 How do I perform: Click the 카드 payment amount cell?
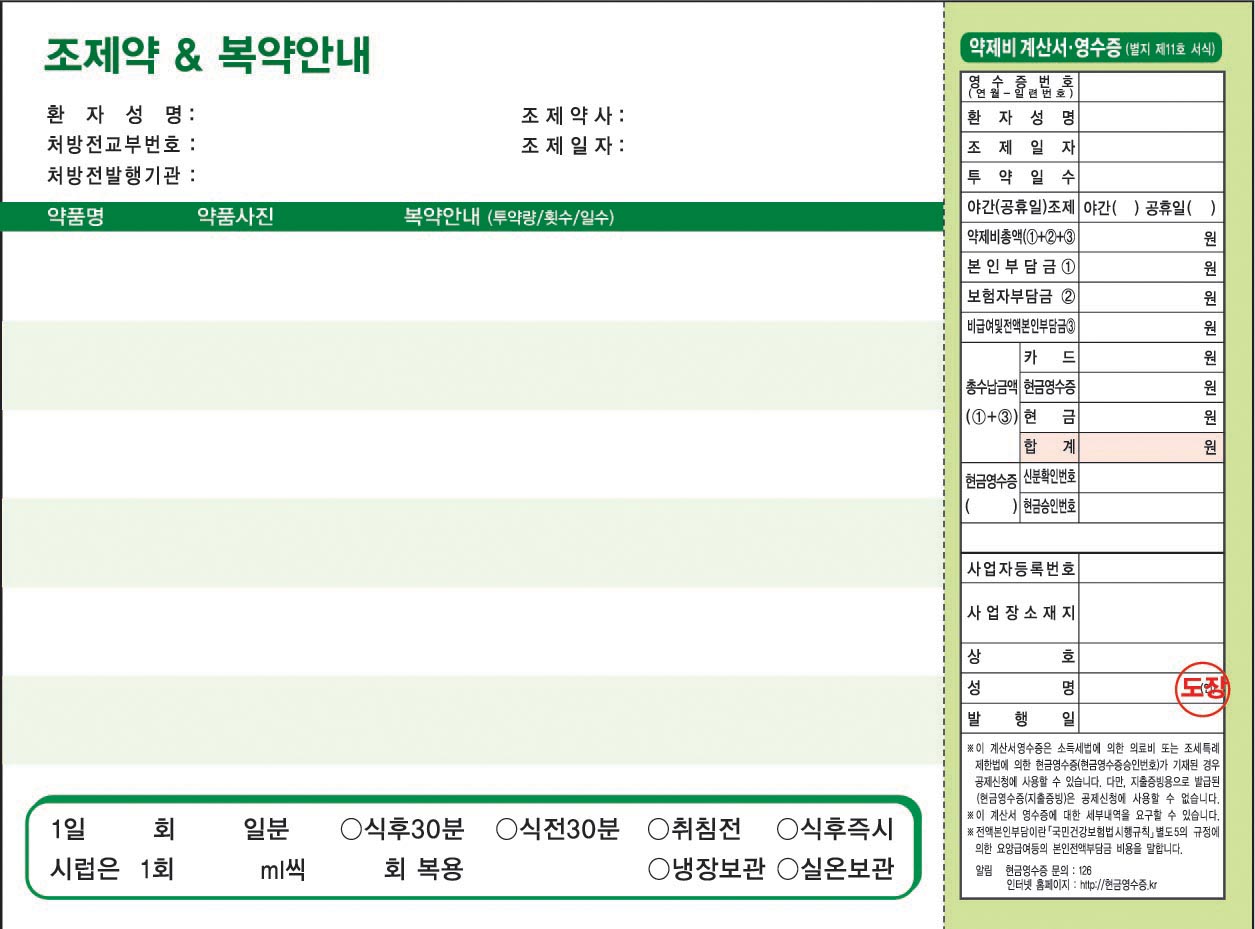pyautogui.click(x=1151, y=358)
